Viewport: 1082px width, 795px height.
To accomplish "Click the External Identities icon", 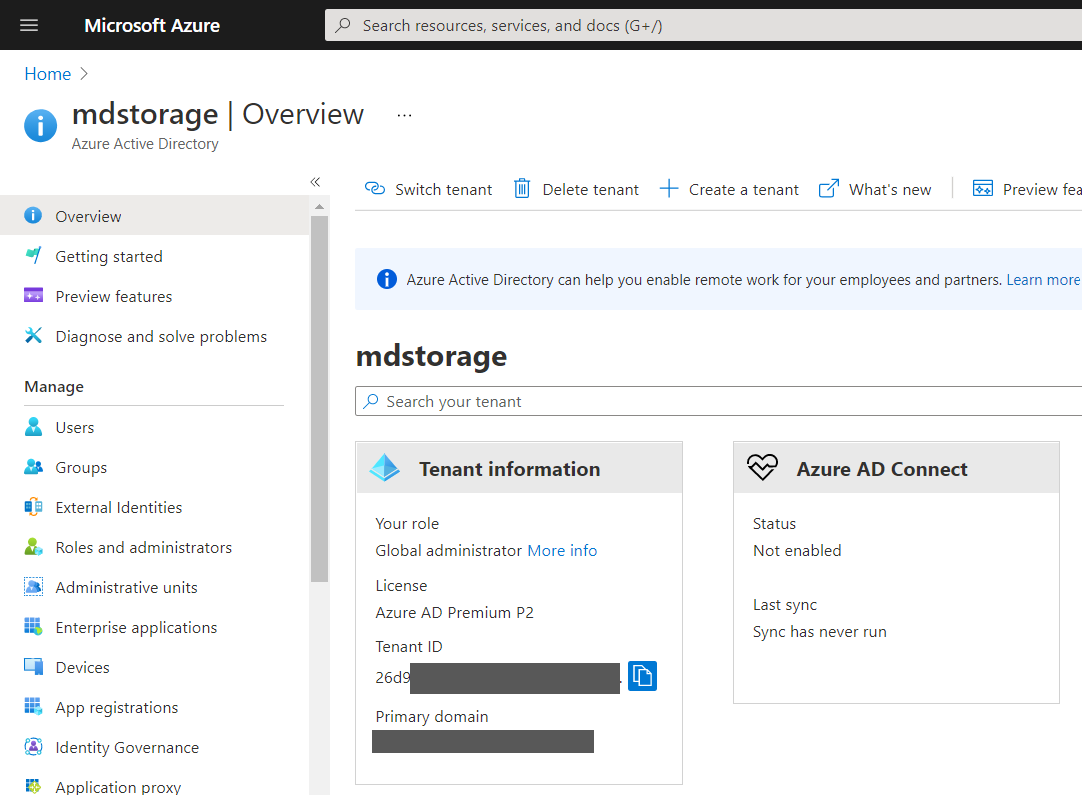I will [33, 507].
